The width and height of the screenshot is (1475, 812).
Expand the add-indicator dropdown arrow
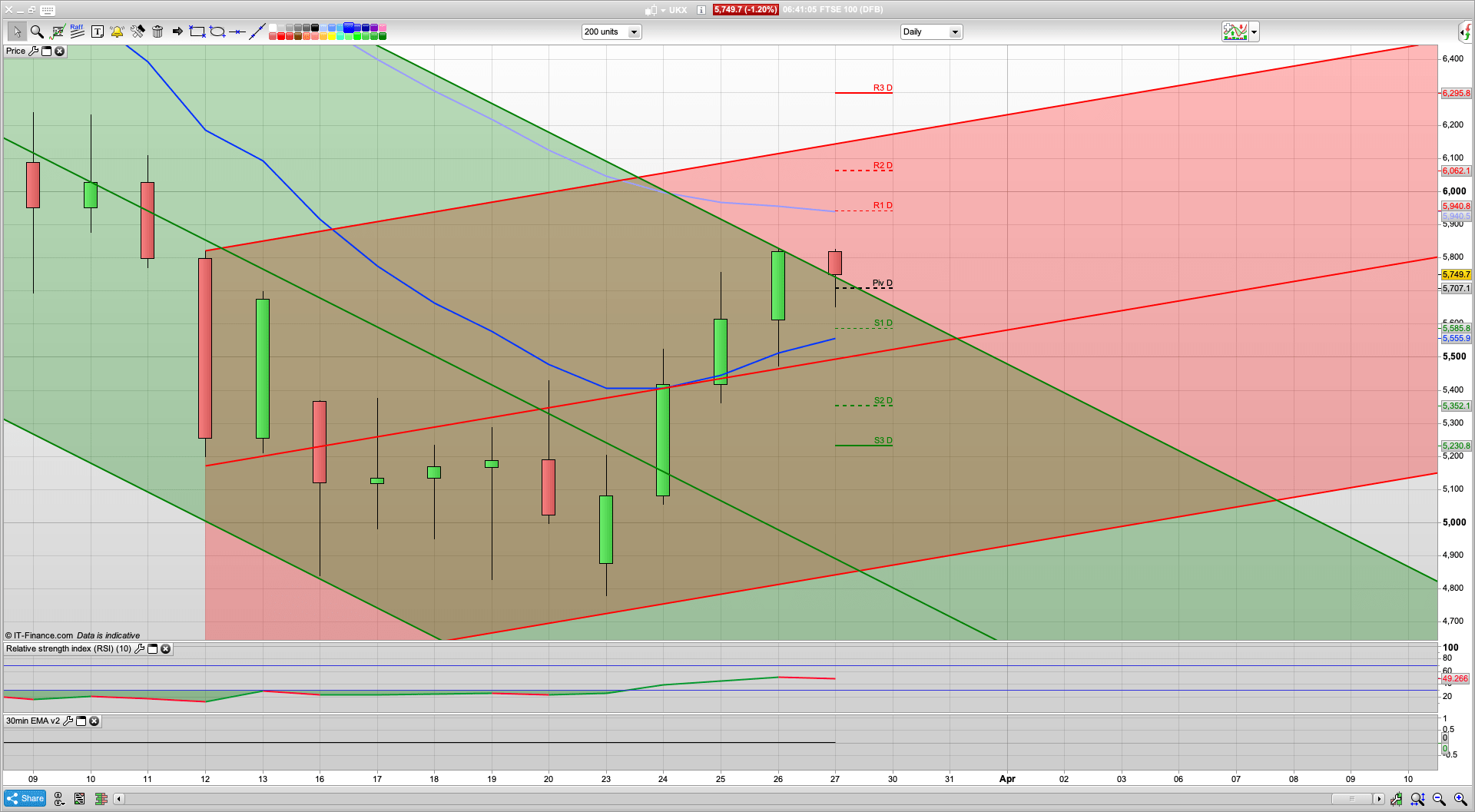coord(1254,32)
